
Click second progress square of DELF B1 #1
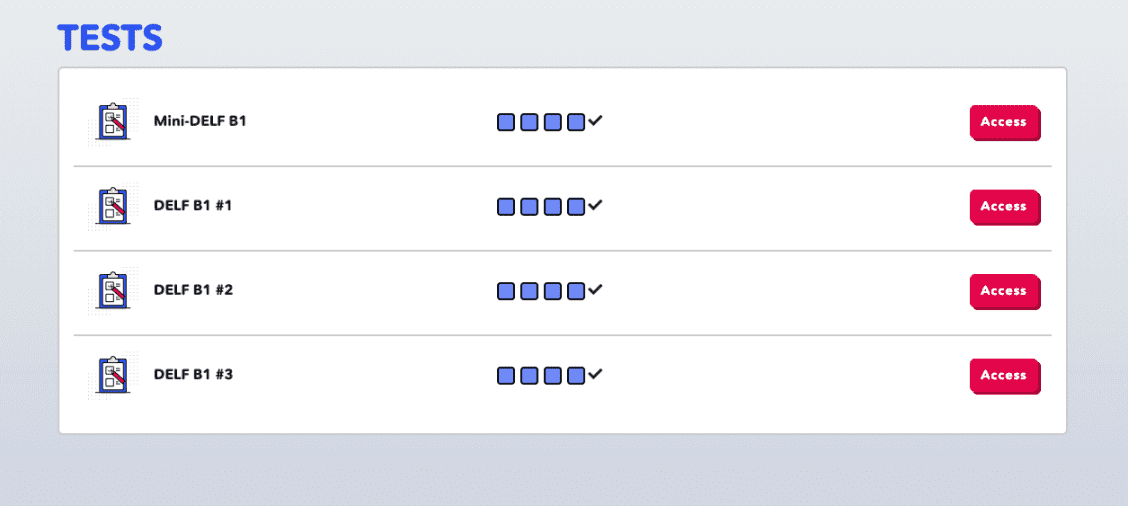point(529,207)
